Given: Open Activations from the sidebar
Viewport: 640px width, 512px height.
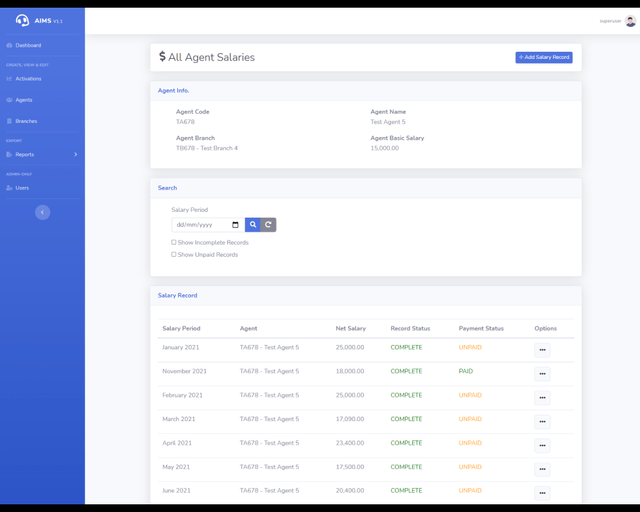Looking at the screenshot, I should point(28,78).
